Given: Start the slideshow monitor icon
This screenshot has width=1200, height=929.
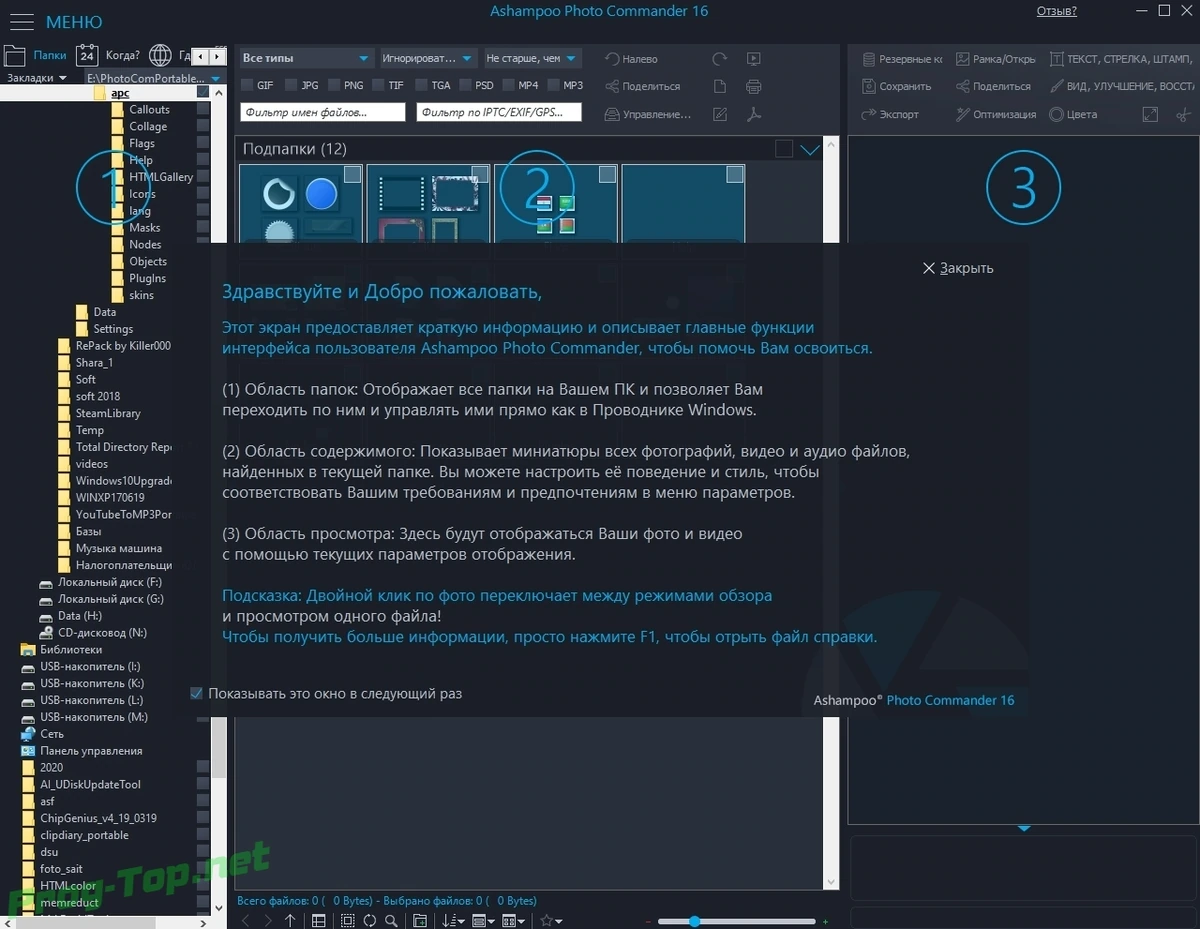Looking at the screenshot, I should [754, 59].
